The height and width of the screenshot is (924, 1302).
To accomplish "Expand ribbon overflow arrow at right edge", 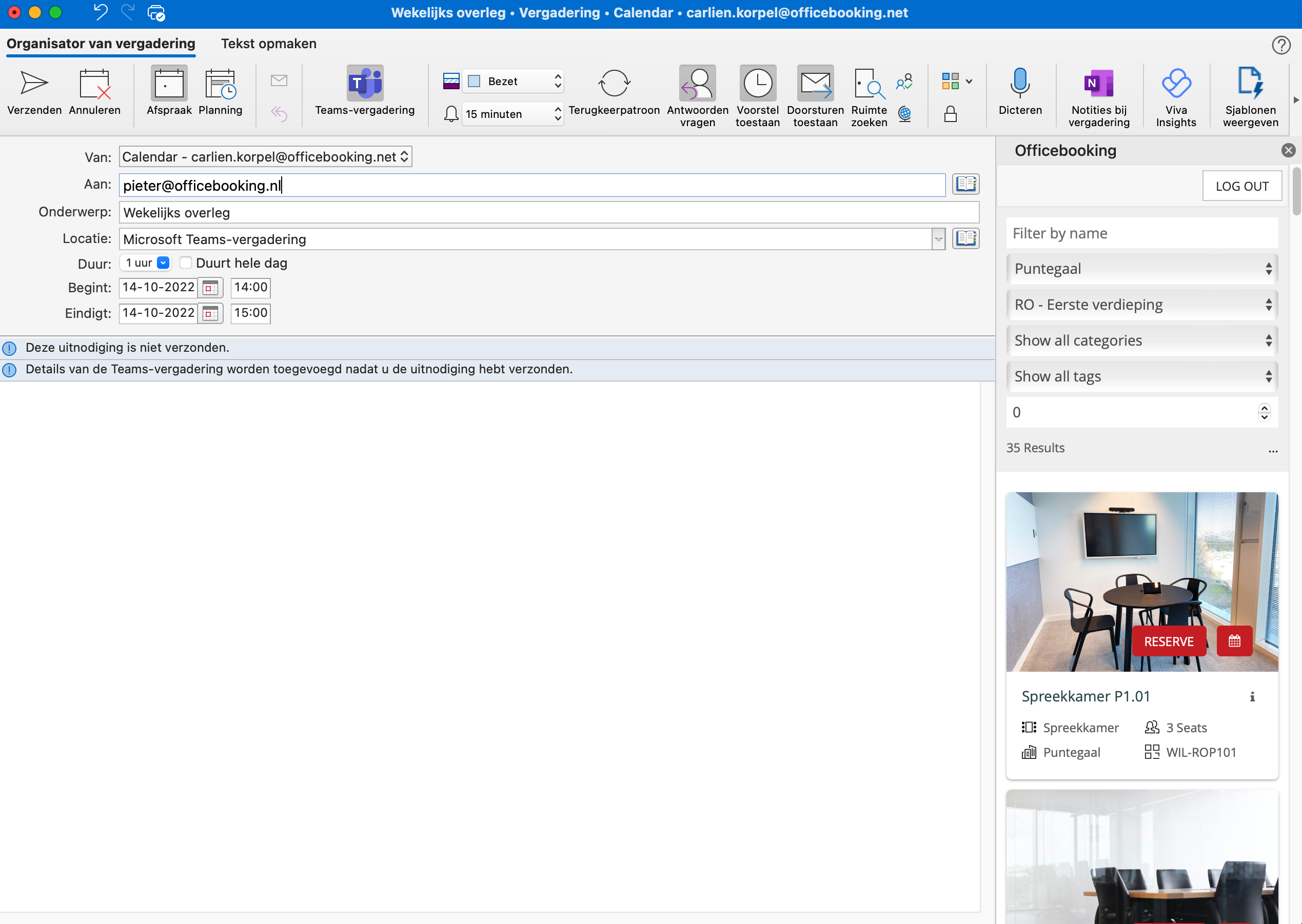I will [x=1296, y=99].
